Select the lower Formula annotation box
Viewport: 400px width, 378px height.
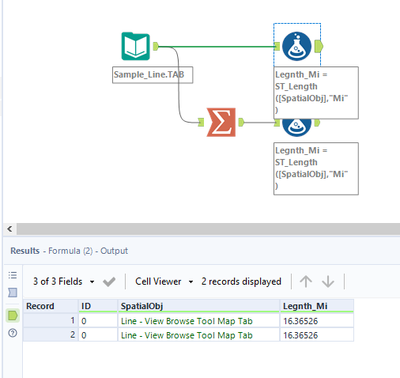[x=316, y=169]
